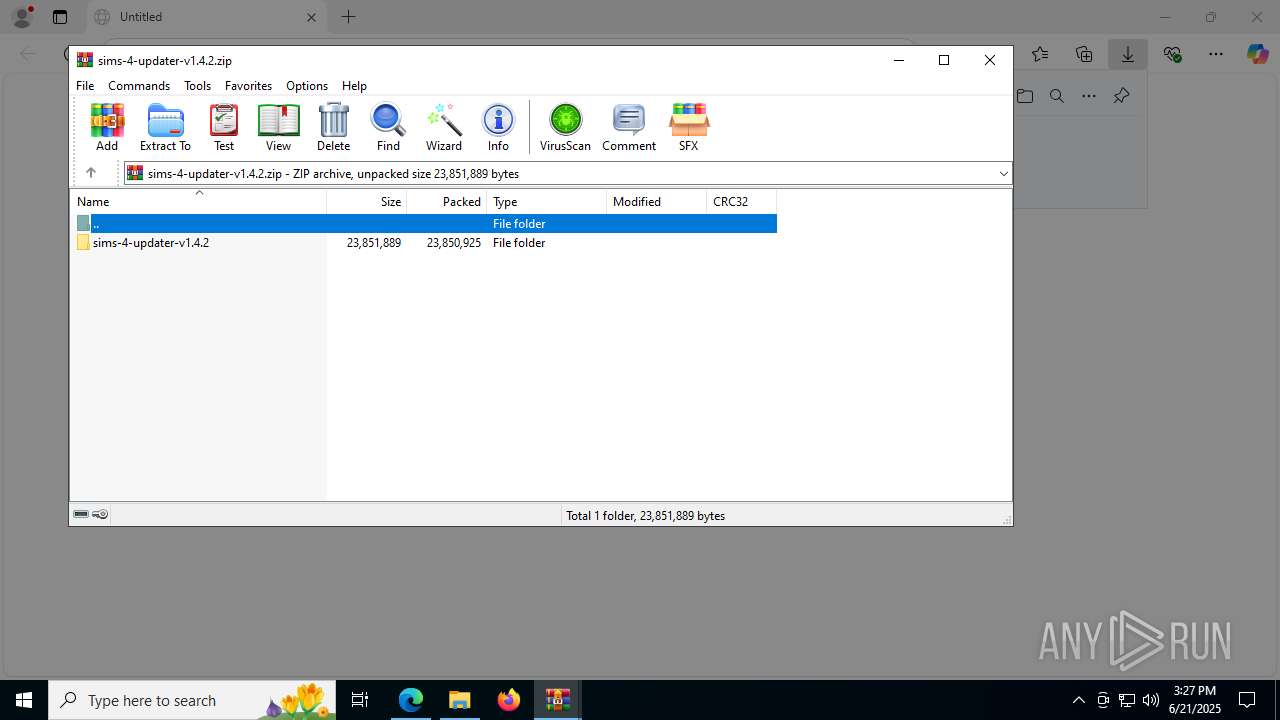The height and width of the screenshot is (720, 1280).
Task: Sort by Name column header
Action: click(198, 201)
